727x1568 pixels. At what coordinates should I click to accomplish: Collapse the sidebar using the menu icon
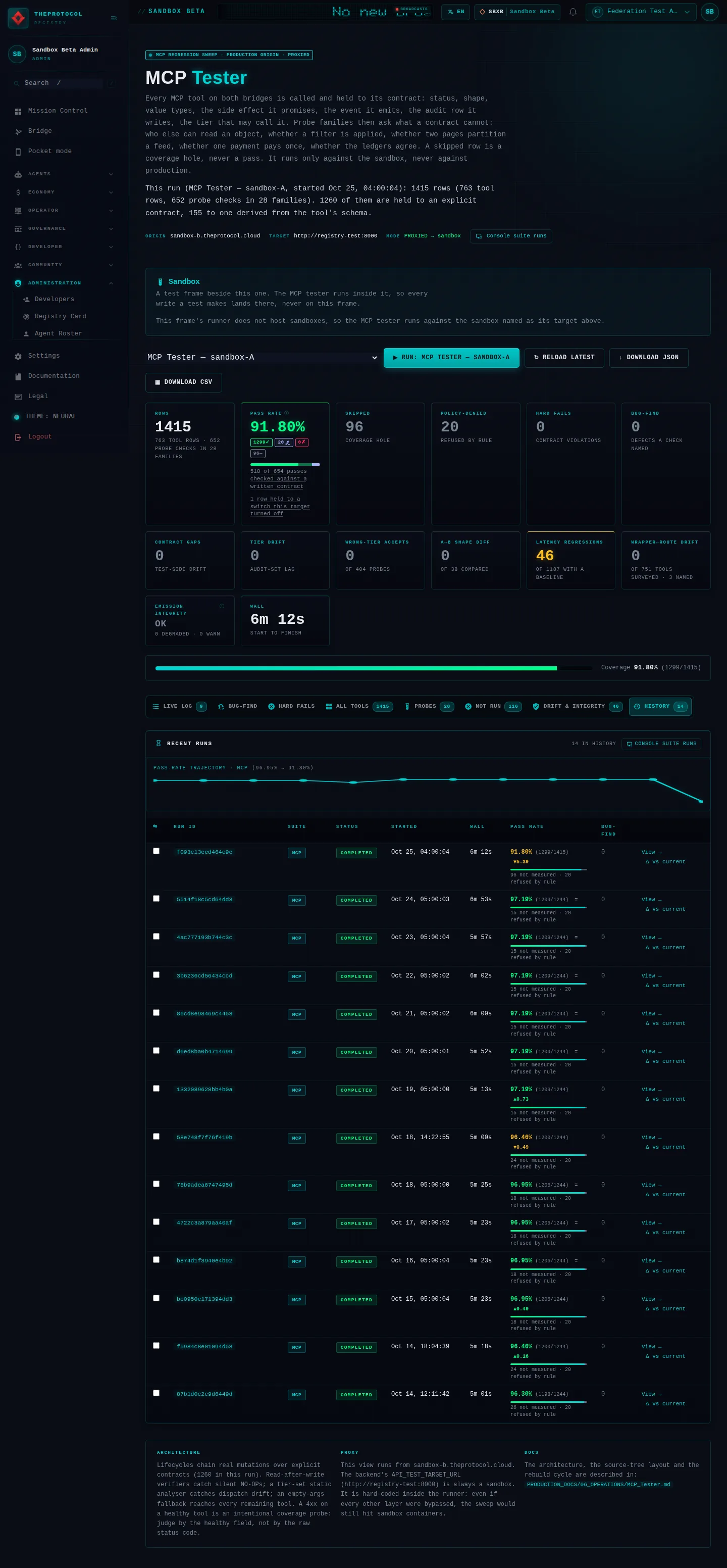(x=114, y=18)
